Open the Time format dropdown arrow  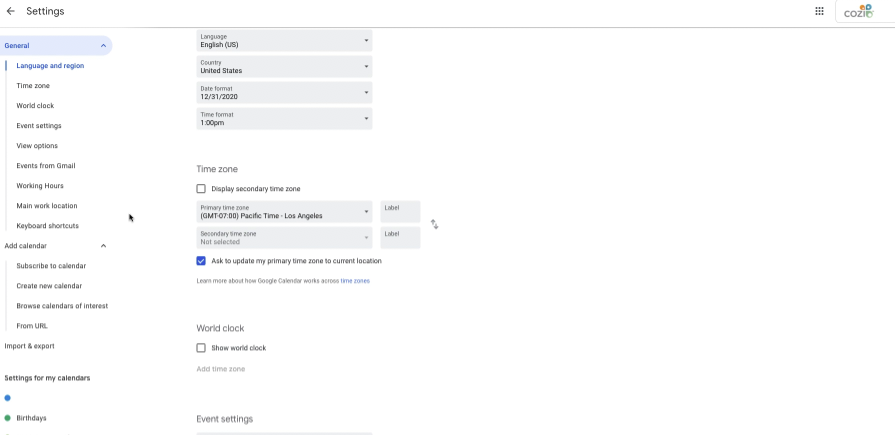(x=366, y=119)
